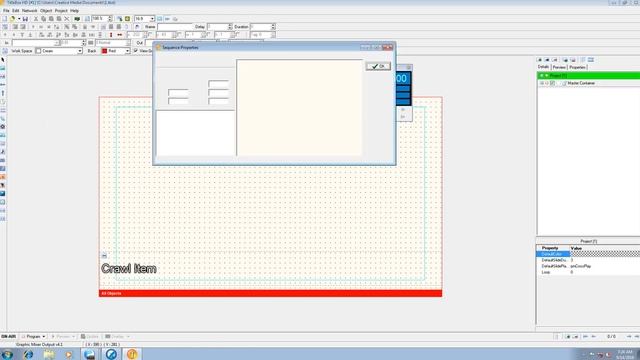Toggle the View checkbox in toolbar

136,51
